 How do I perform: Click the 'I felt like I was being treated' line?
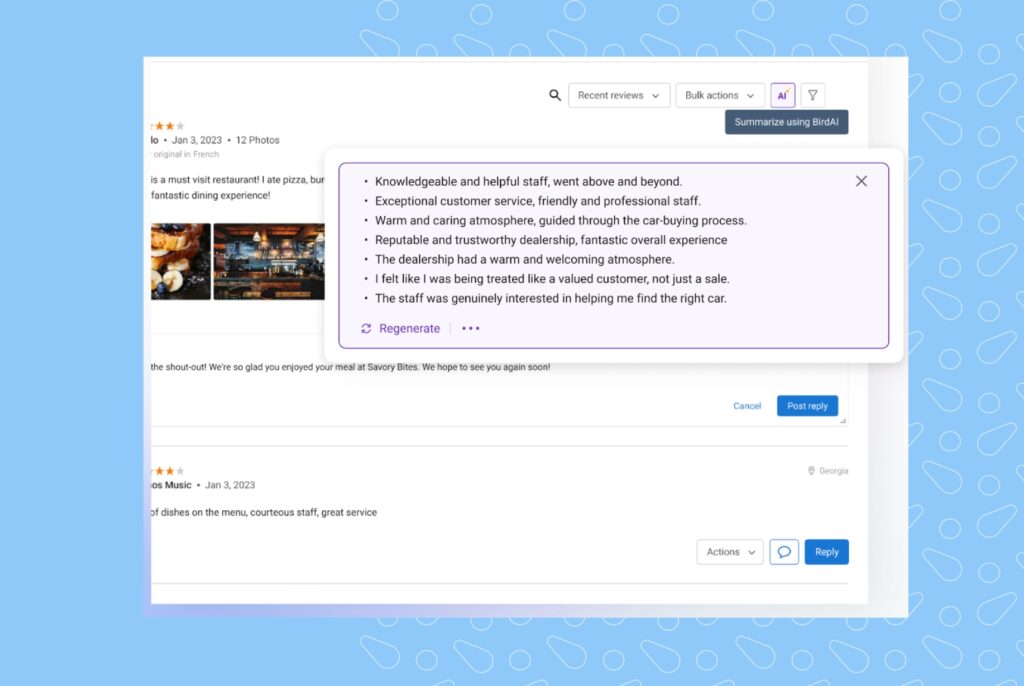pyautogui.click(x=552, y=279)
